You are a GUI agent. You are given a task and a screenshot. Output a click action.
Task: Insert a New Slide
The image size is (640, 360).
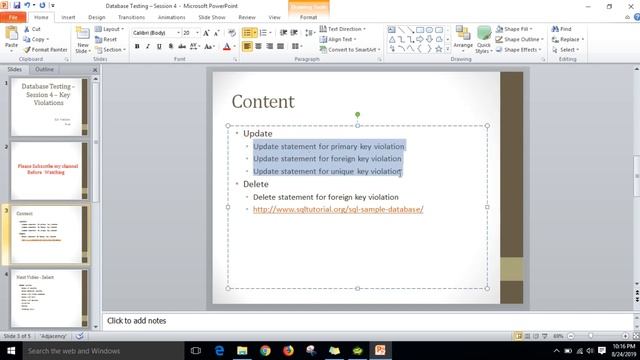click(82, 40)
